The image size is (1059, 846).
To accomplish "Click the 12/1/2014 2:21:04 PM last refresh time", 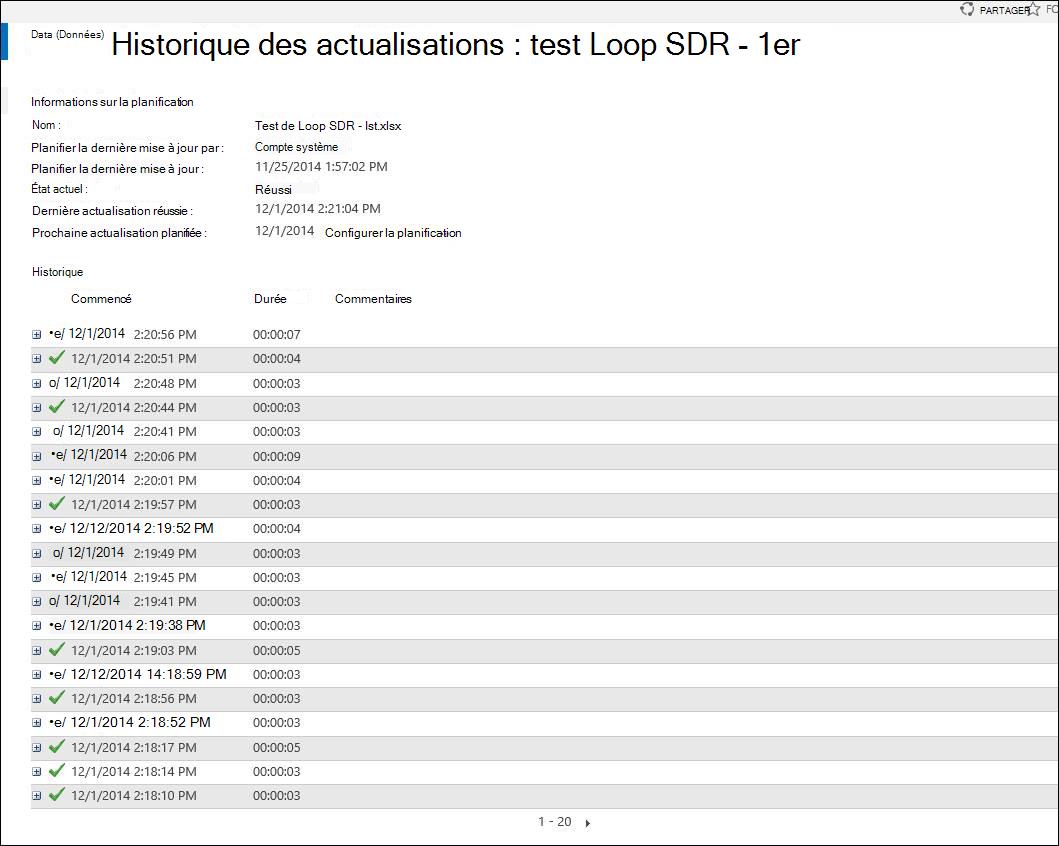I will [318, 209].
